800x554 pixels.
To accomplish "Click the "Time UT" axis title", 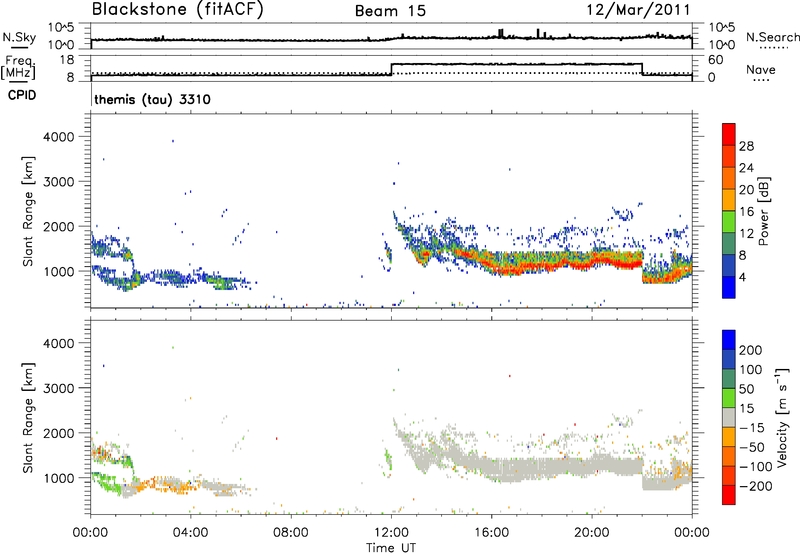I will [x=391, y=548].
